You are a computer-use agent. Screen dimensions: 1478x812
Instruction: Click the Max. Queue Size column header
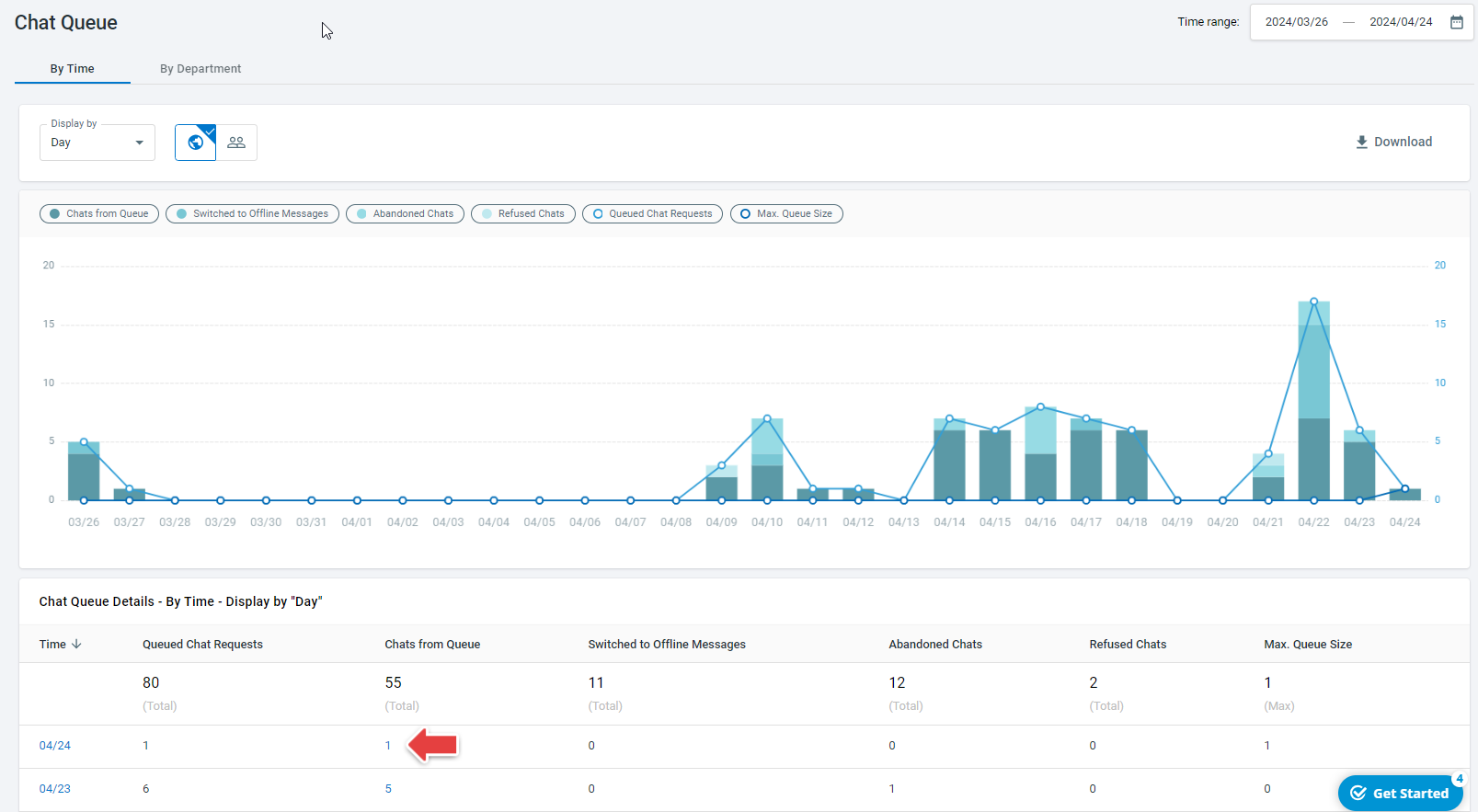click(1308, 645)
